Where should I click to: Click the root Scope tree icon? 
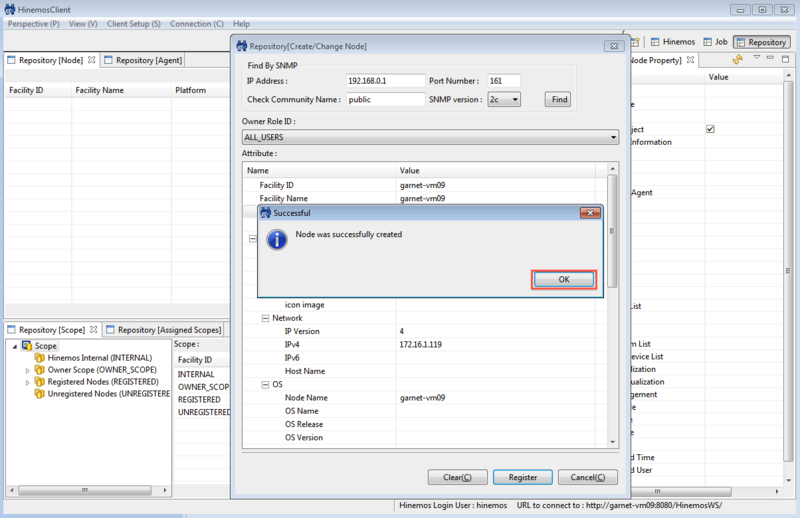(27, 346)
